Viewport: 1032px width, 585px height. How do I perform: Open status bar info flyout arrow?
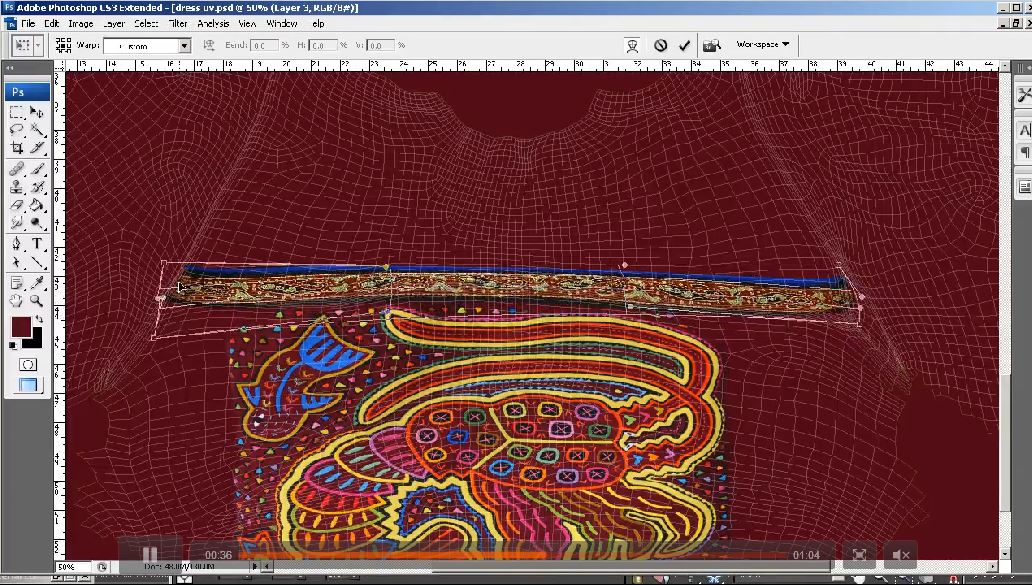[x=255, y=567]
